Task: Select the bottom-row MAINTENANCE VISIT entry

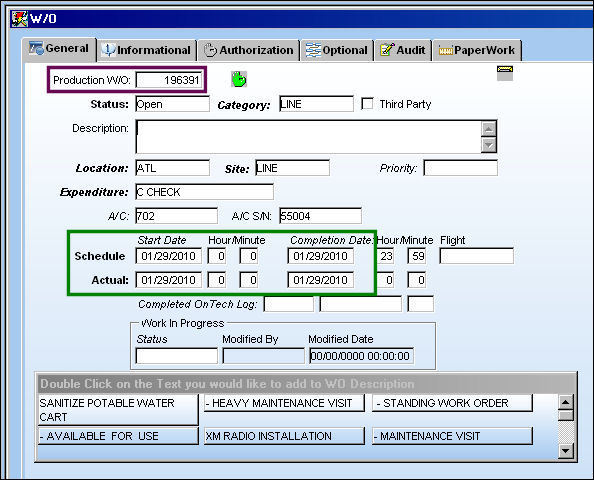Action: coord(452,436)
